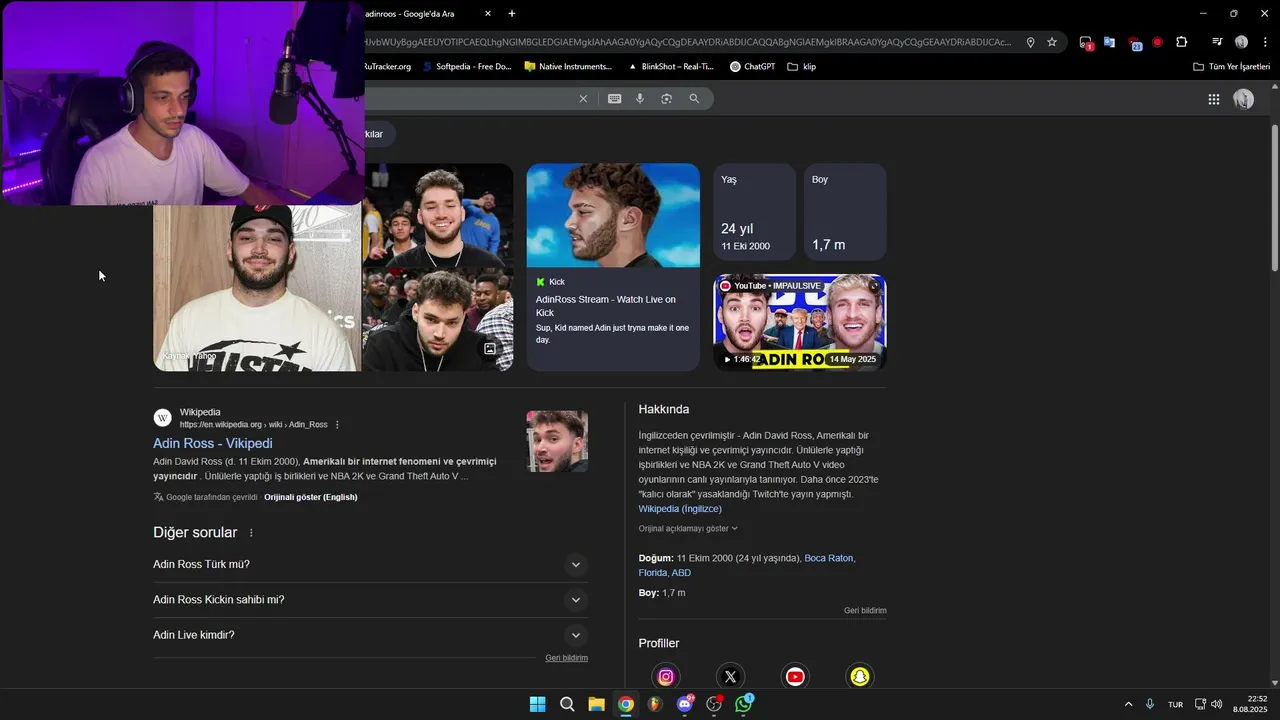This screenshot has width=1280, height=720.
Task: Open Kick AdinRoss Stream card
Action: 613,267
